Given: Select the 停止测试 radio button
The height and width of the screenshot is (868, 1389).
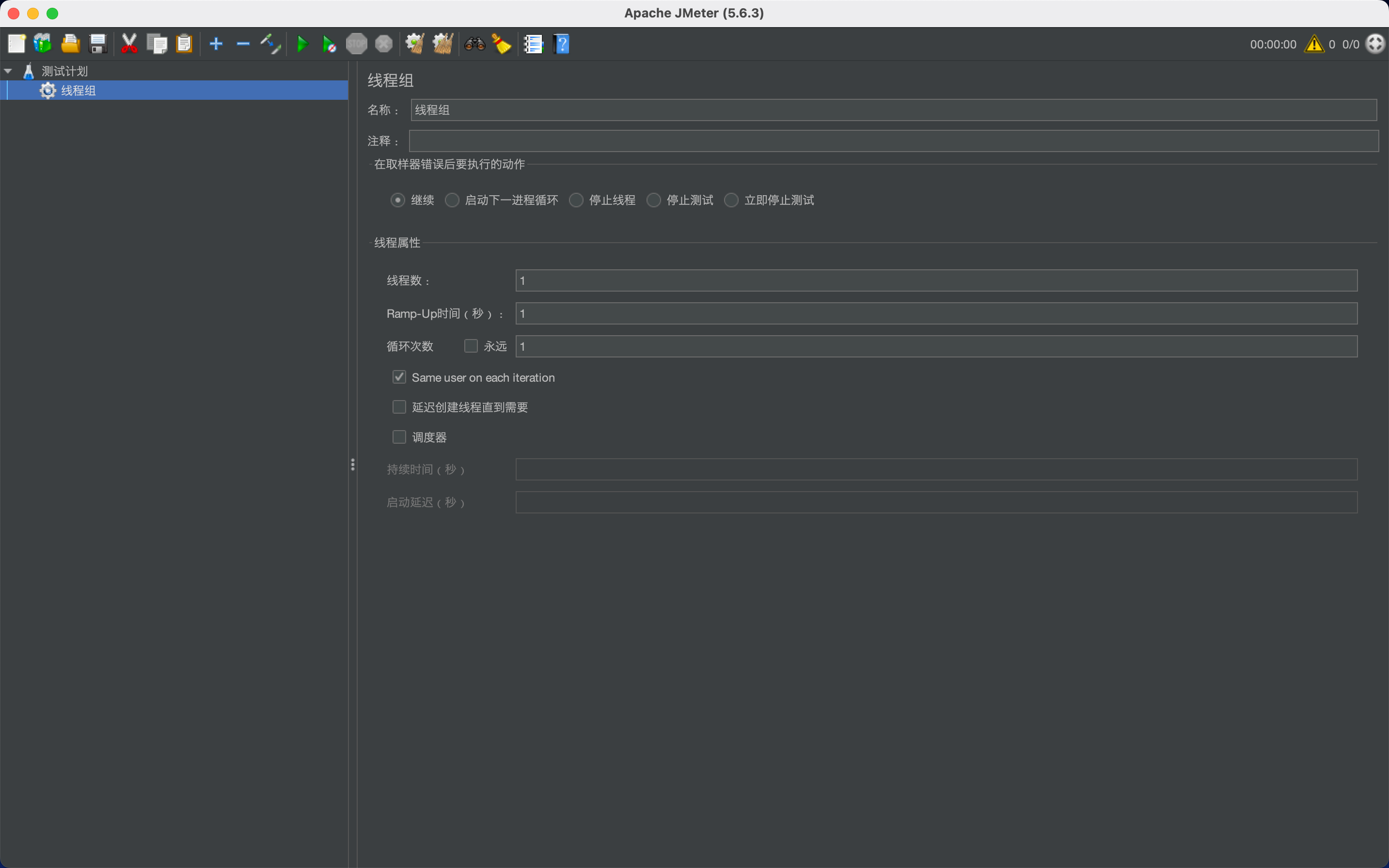Looking at the screenshot, I should coord(654,200).
